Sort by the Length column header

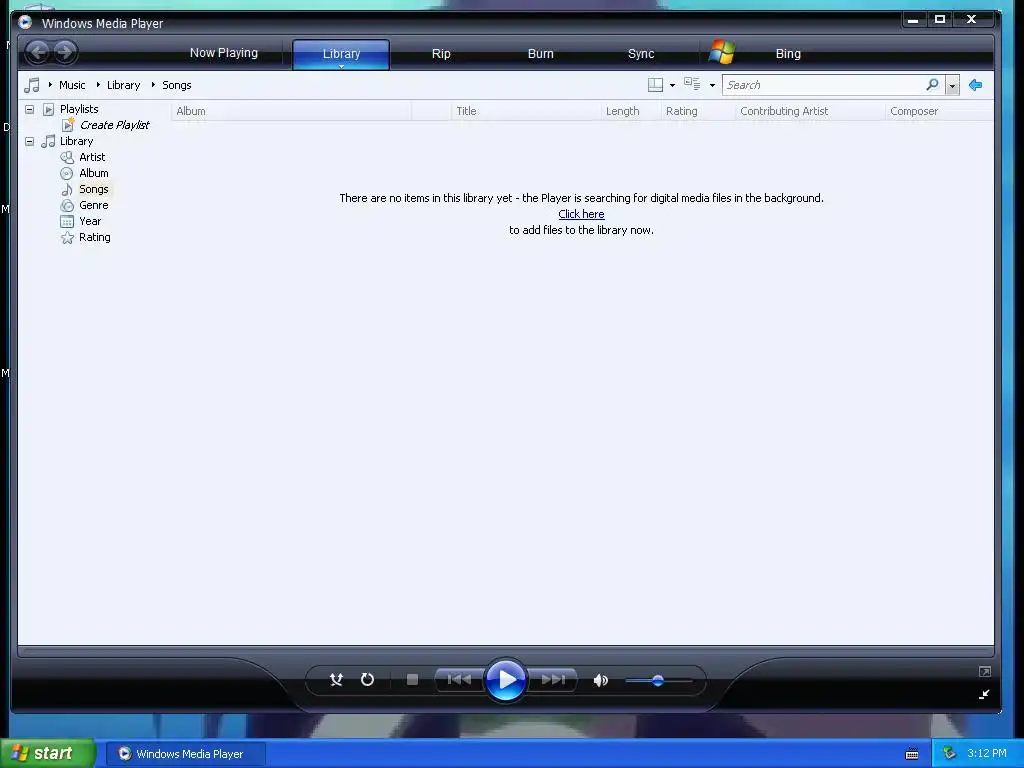[x=631, y=111]
